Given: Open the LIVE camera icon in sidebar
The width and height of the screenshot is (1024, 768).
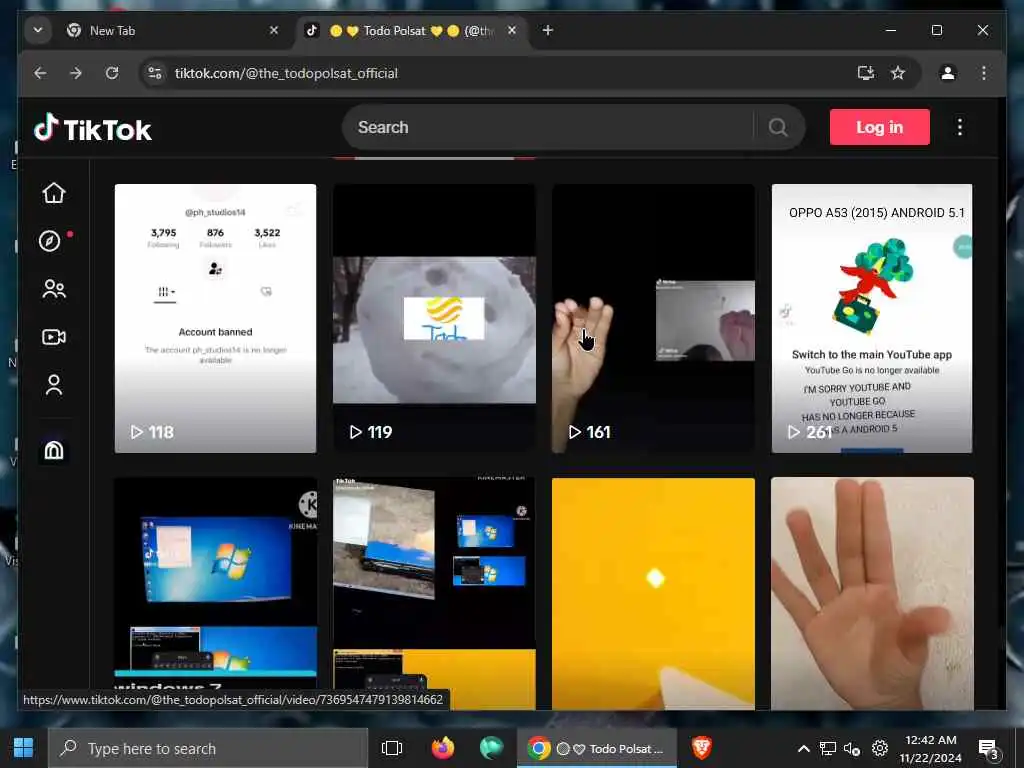Looking at the screenshot, I should pos(54,337).
